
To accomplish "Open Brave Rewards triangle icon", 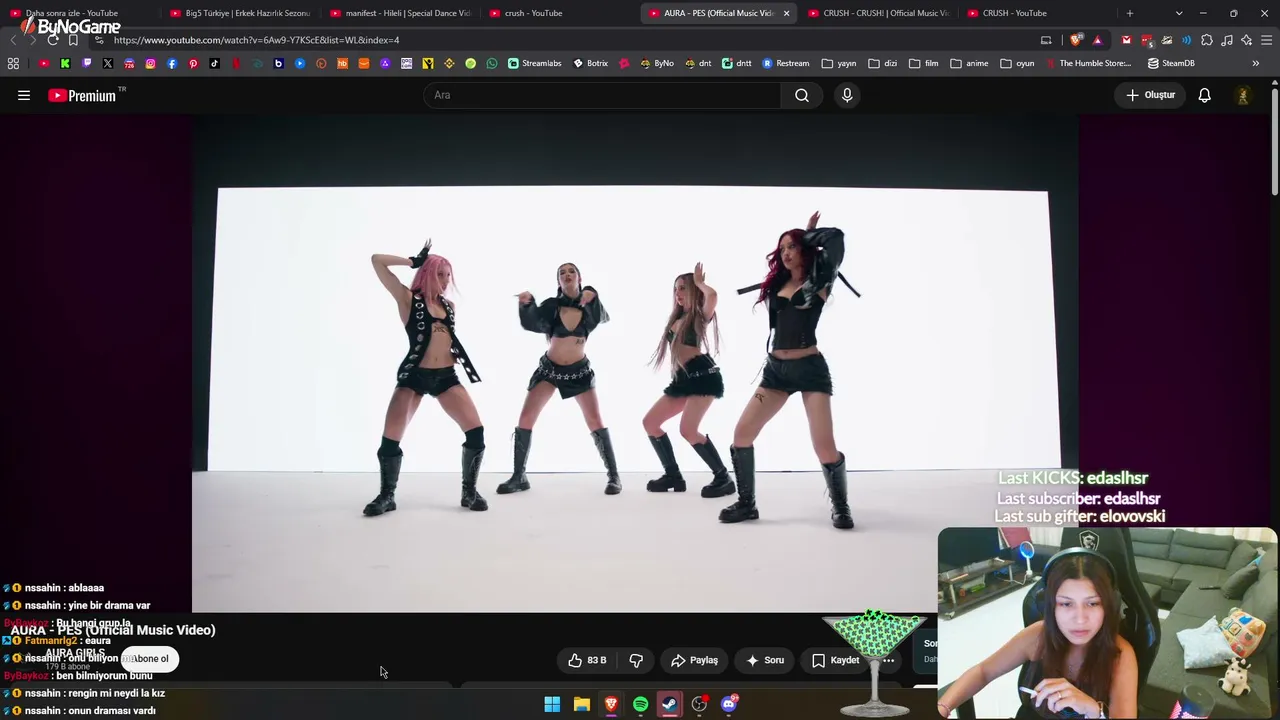I will tap(1097, 40).
